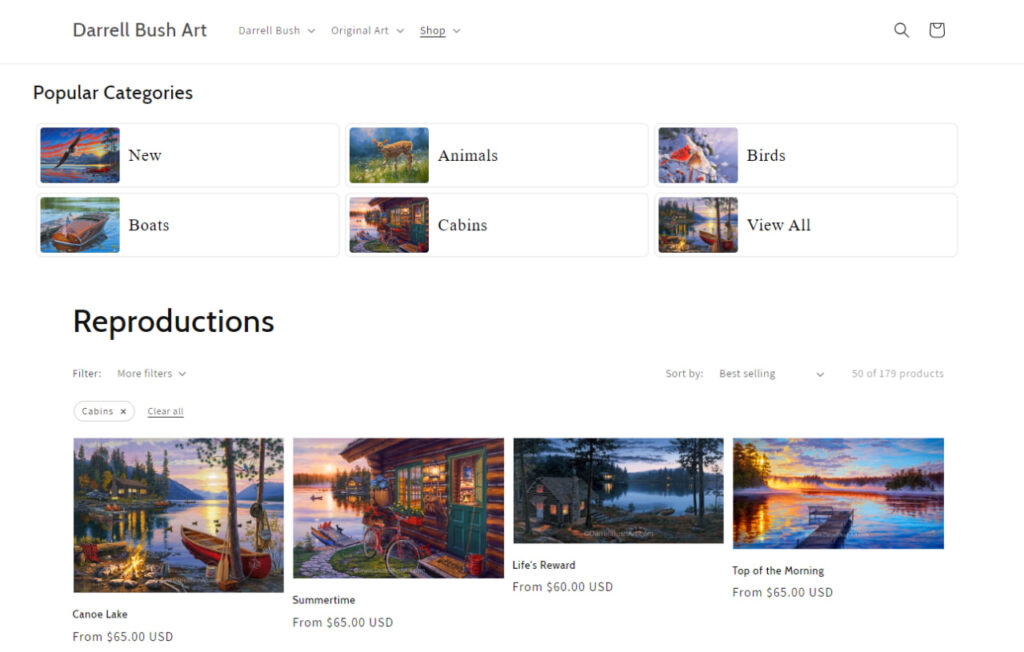Browse the Cabins category card
1024x652 pixels.
tap(497, 225)
